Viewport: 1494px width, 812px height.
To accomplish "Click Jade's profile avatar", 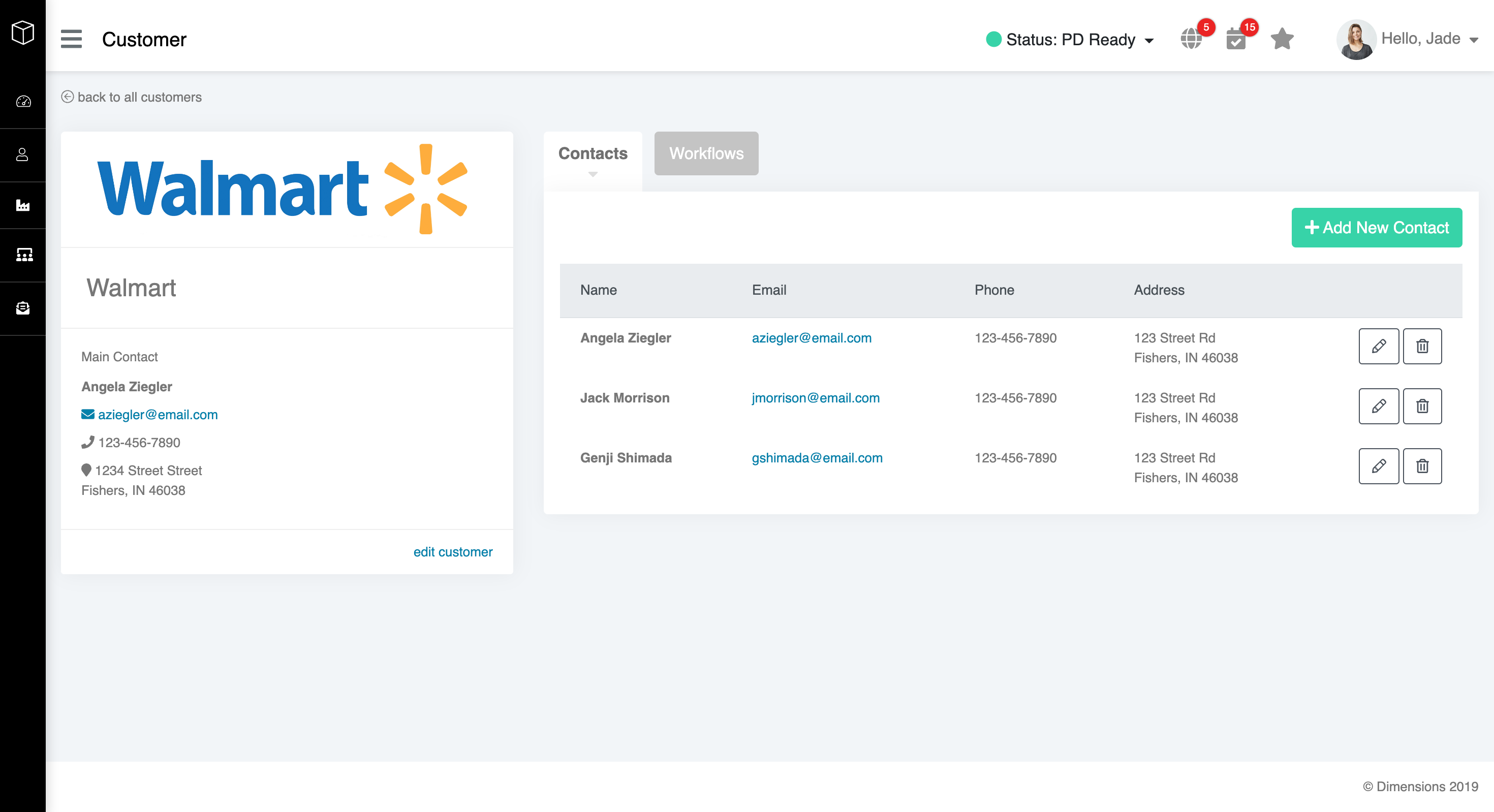I will pyautogui.click(x=1356, y=40).
